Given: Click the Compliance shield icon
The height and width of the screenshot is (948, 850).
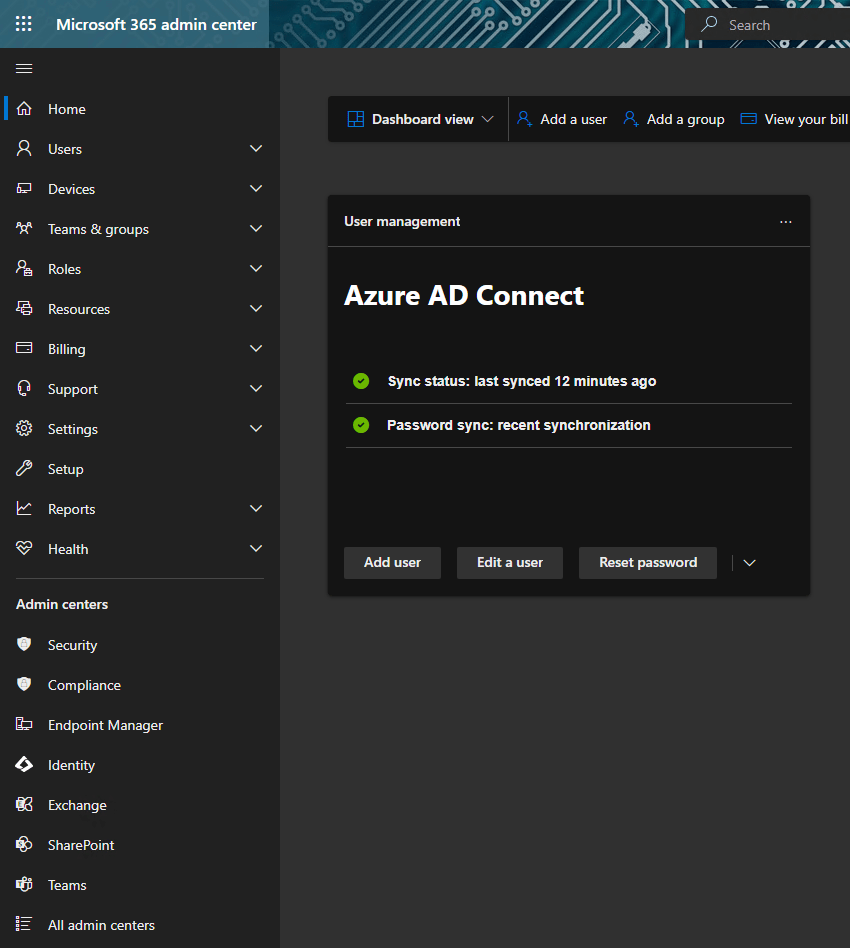Looking at the screenshot, I should 25,685.
